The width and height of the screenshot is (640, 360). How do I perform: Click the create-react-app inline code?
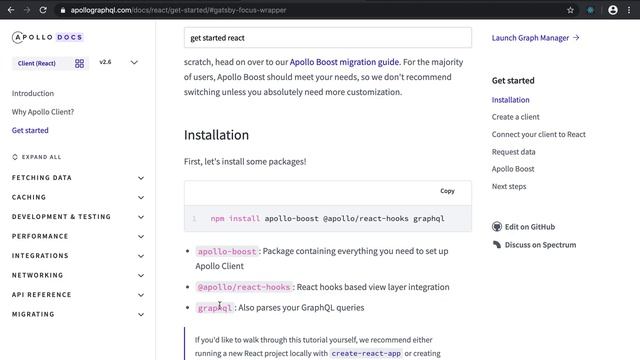pyautogui.click(x=366, y=353)
